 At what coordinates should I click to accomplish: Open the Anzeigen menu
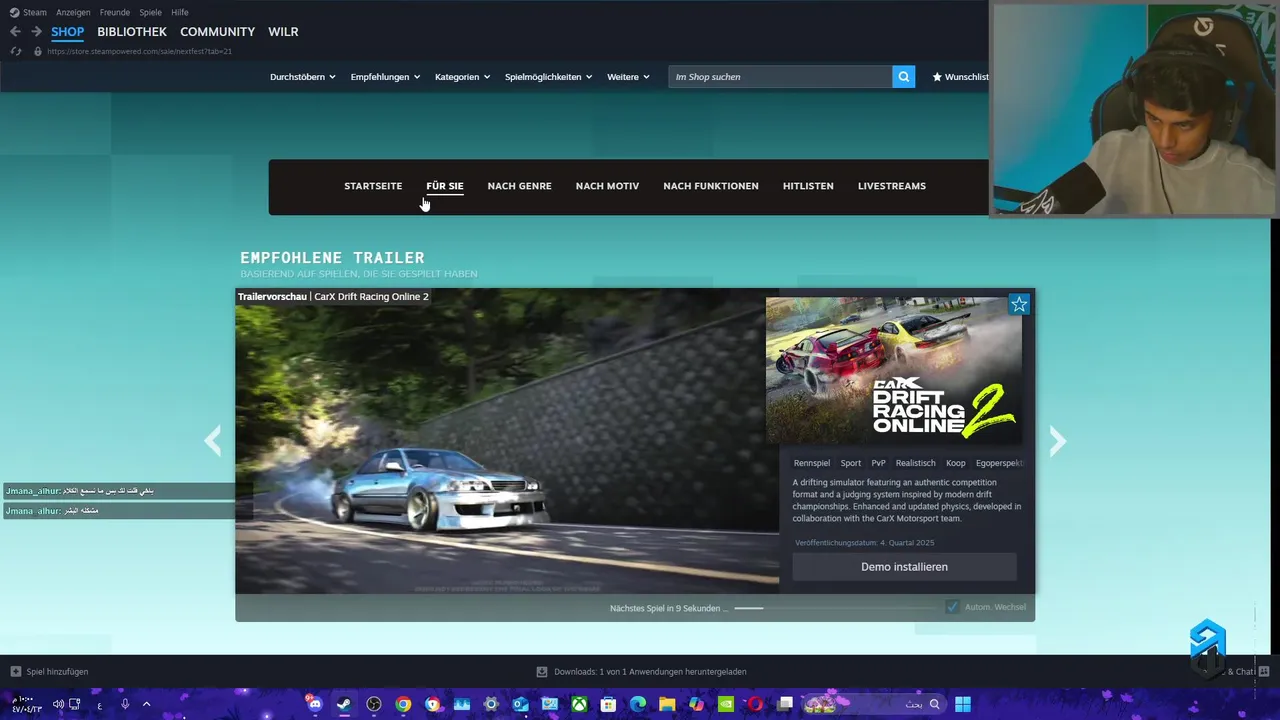tap(74, 12)
